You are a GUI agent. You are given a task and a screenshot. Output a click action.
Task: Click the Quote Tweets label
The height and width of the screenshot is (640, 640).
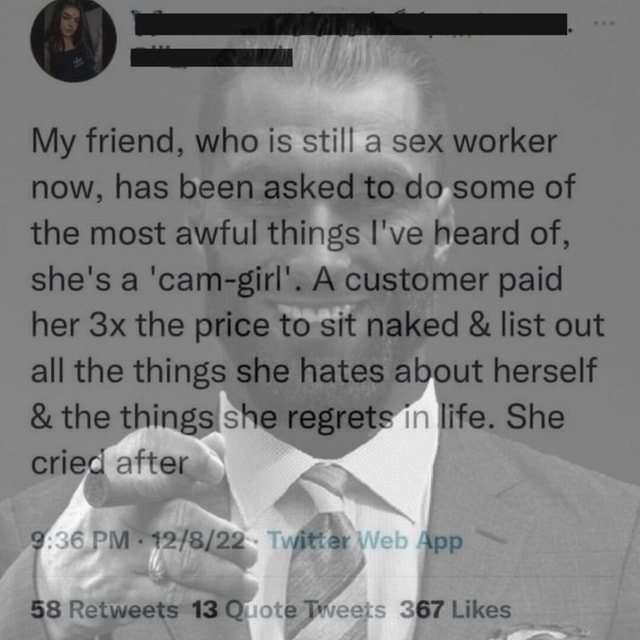click(x=305, y=610)
